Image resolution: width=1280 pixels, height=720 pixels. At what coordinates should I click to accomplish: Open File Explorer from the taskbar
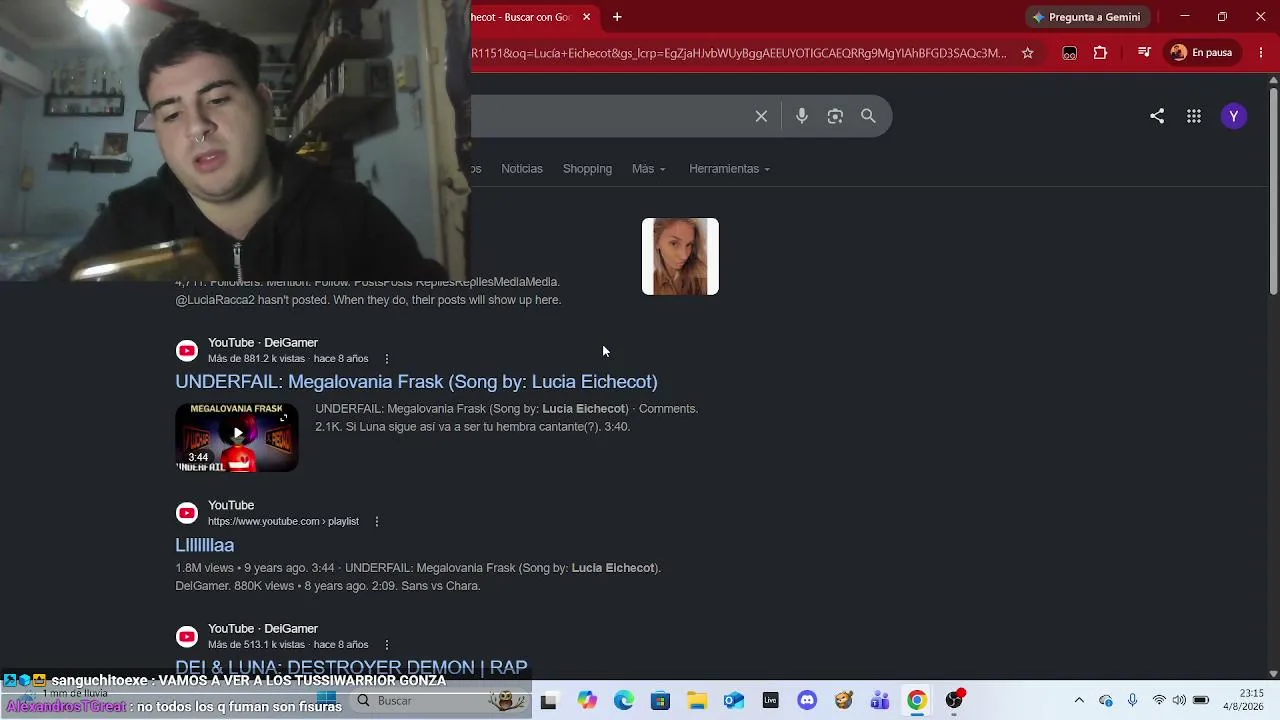(697, 701)
